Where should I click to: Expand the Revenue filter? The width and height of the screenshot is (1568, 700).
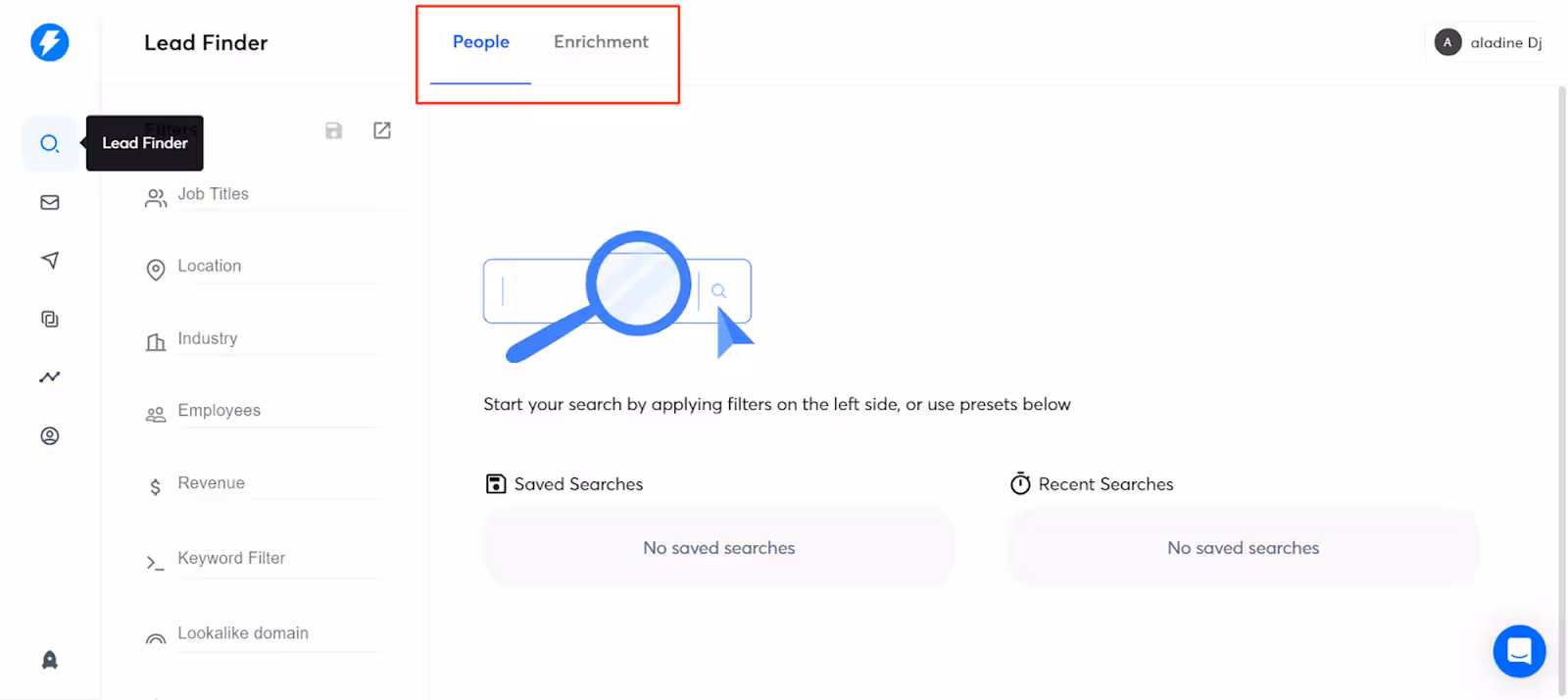point(212,483)
